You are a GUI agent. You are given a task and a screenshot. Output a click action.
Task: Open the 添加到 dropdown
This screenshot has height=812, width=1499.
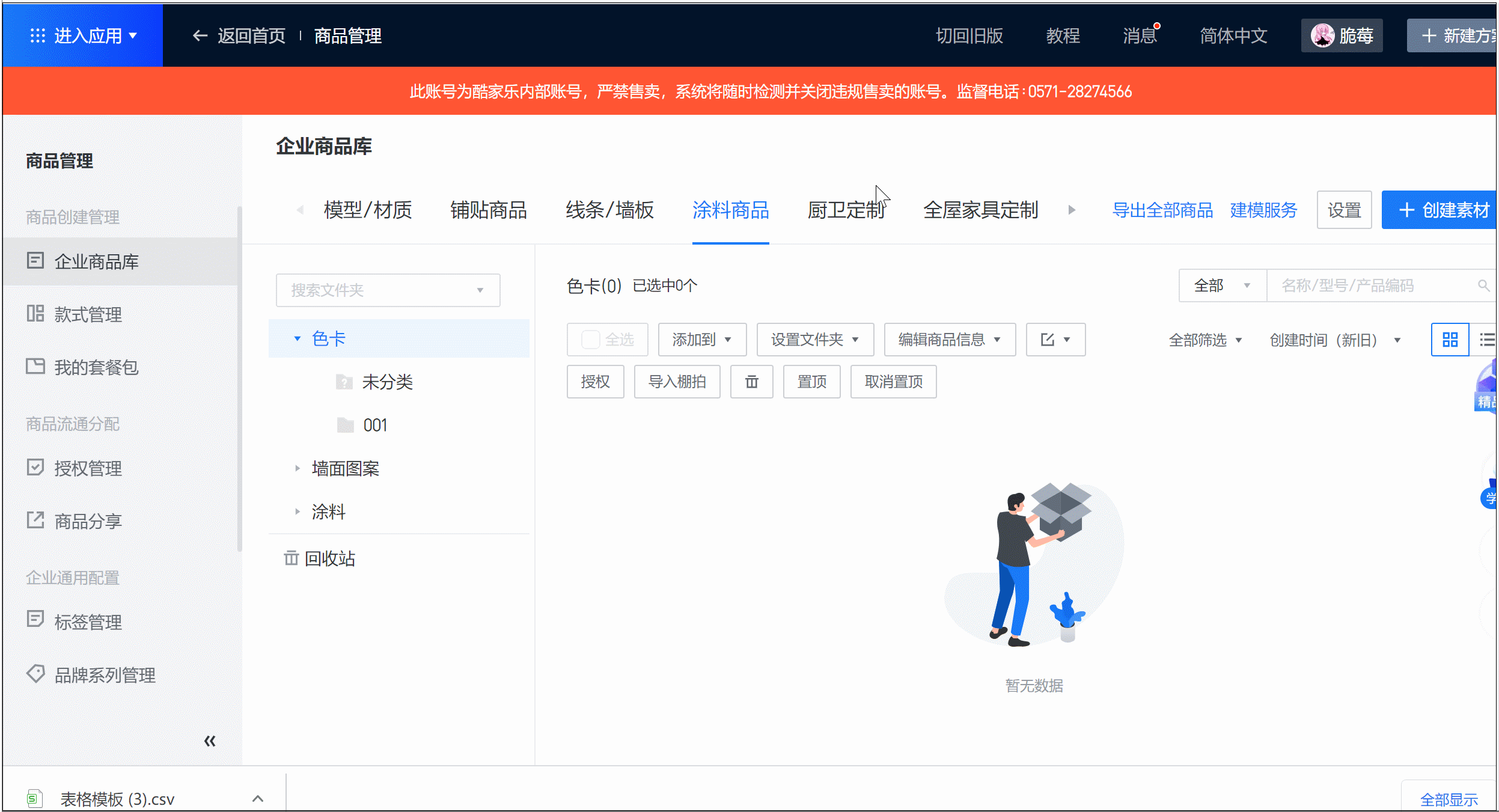point(701,340)
